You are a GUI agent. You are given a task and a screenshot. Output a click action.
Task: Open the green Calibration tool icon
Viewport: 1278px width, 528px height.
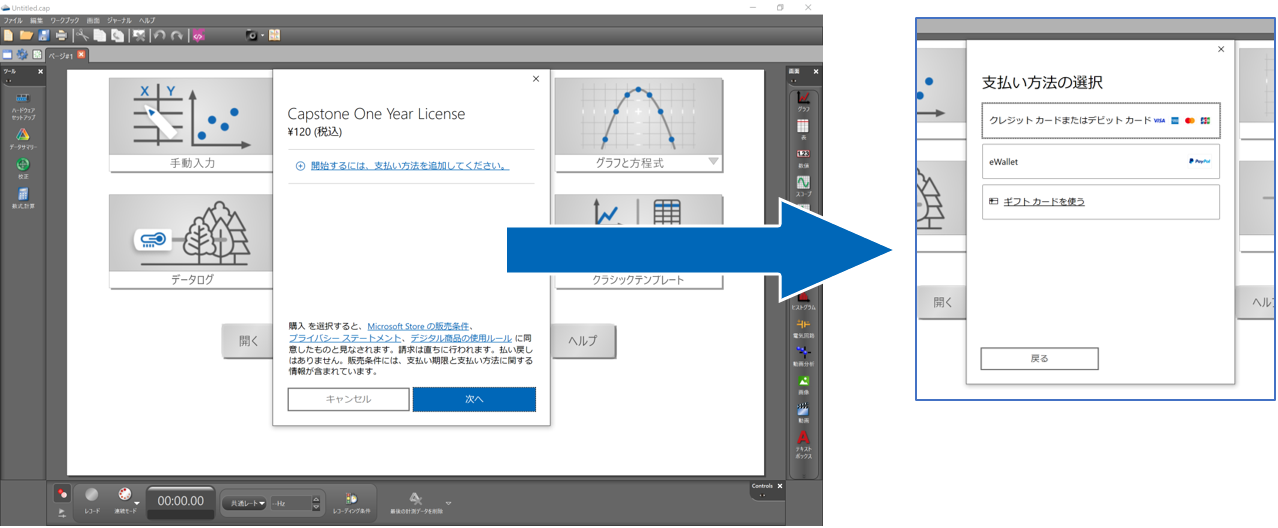coord(22,164)
